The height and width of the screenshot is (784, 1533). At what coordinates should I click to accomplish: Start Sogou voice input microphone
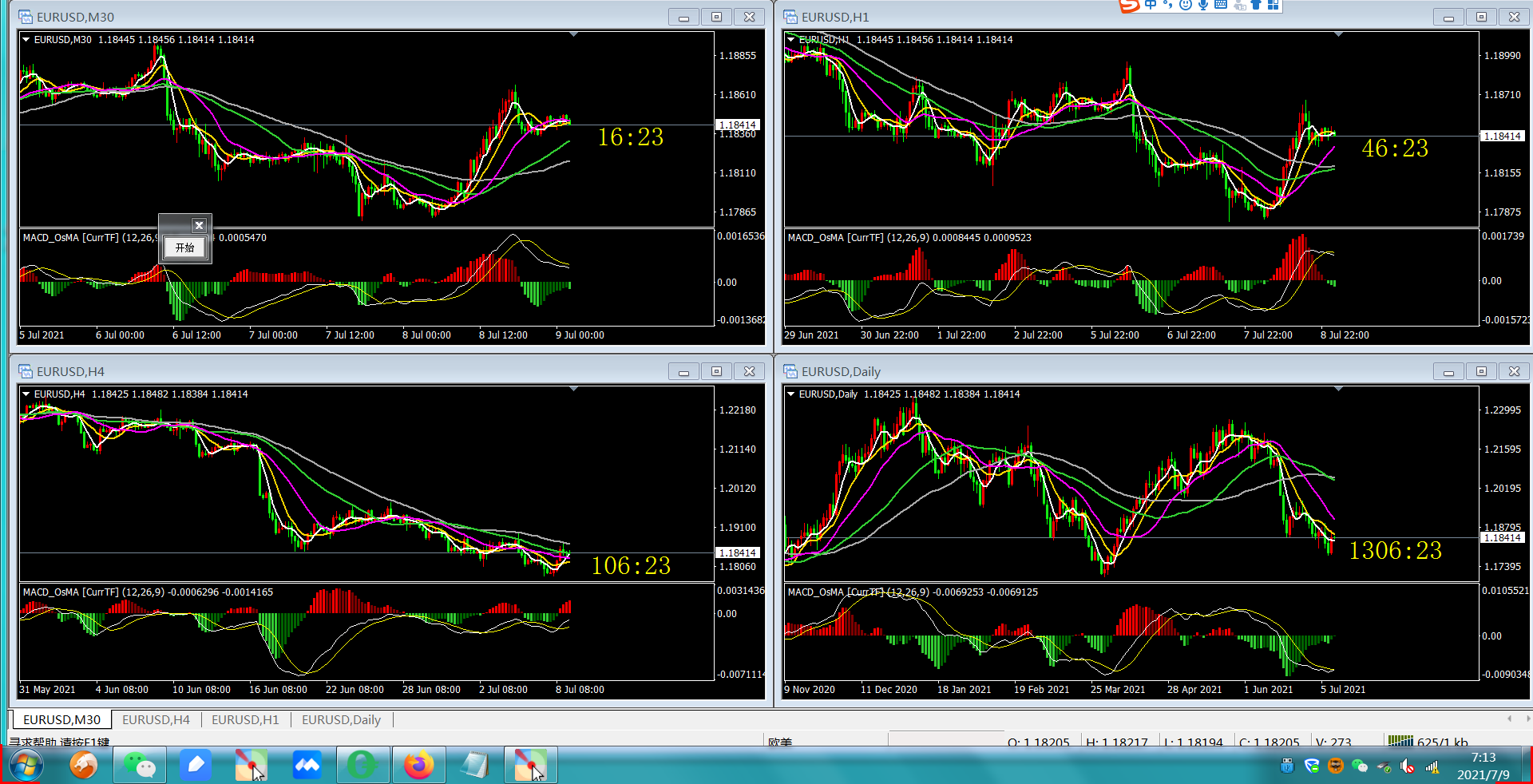[1203, 5]
